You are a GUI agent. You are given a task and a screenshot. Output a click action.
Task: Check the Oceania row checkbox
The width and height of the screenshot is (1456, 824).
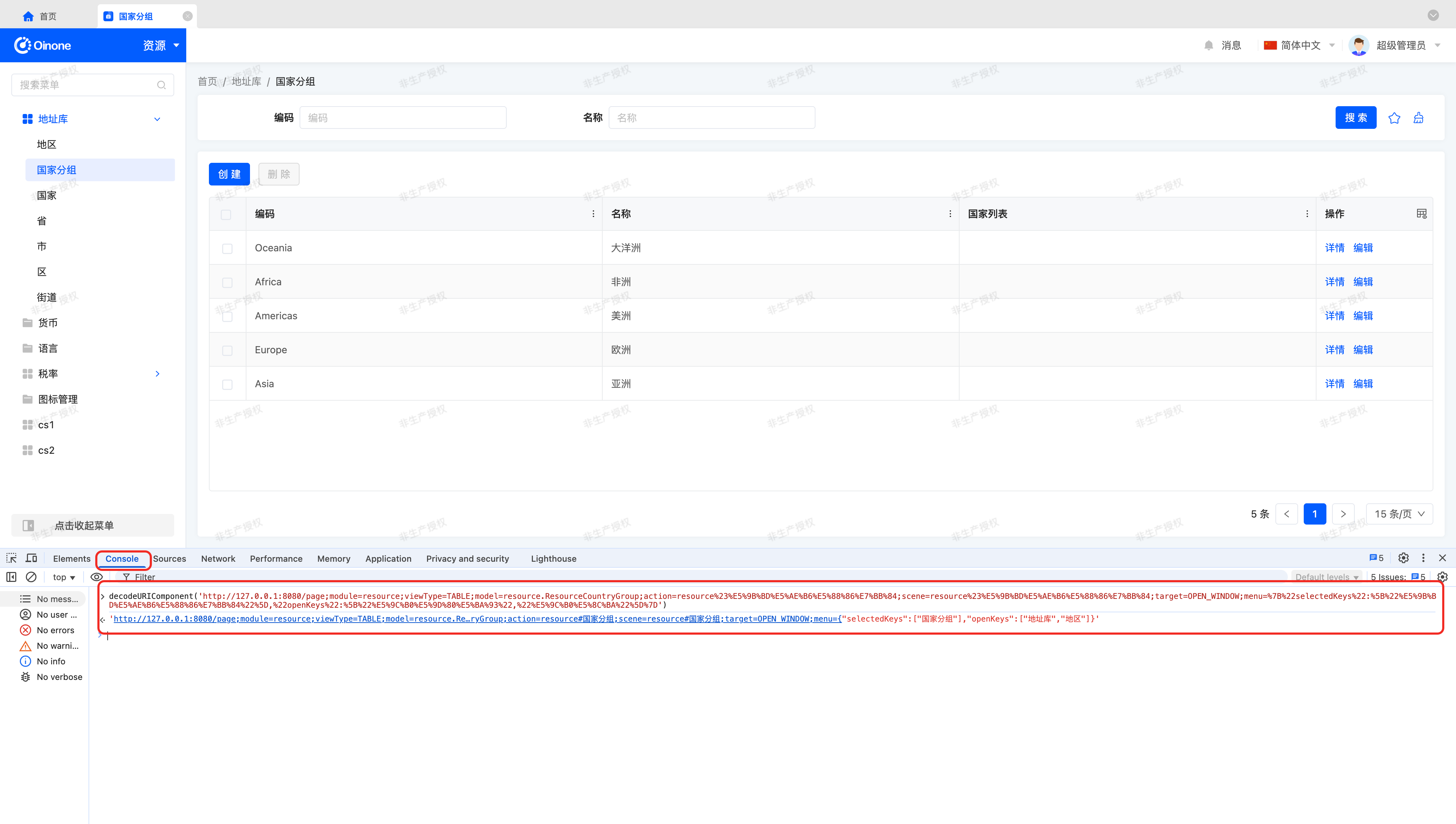(227, 248)
